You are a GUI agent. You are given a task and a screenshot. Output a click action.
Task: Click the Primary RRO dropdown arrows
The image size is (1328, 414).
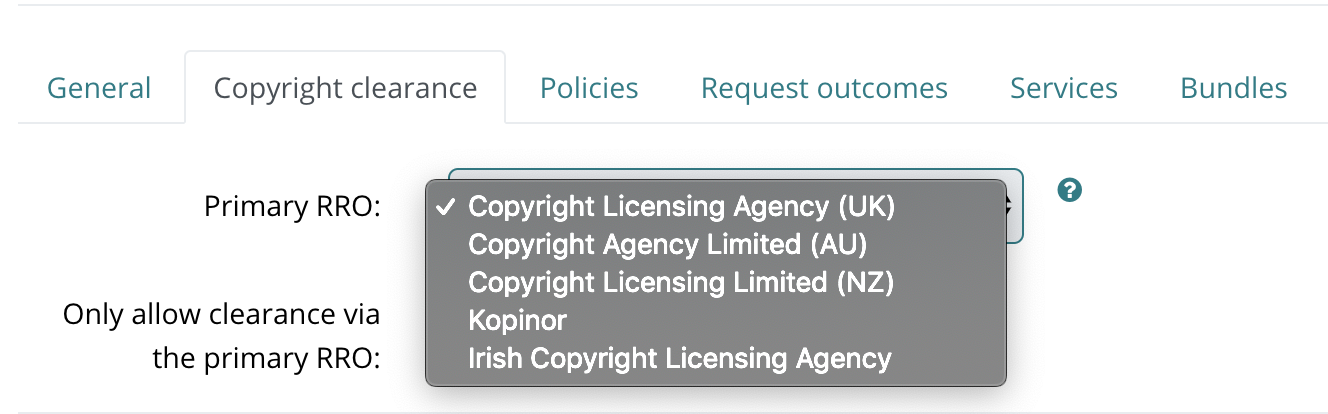1011,206
